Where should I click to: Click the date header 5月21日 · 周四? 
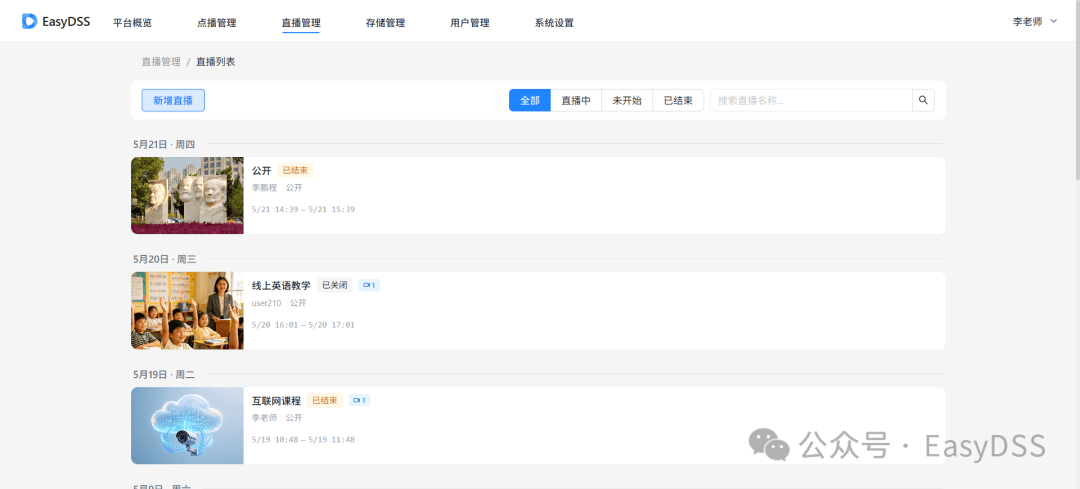(x=164, y=144)
